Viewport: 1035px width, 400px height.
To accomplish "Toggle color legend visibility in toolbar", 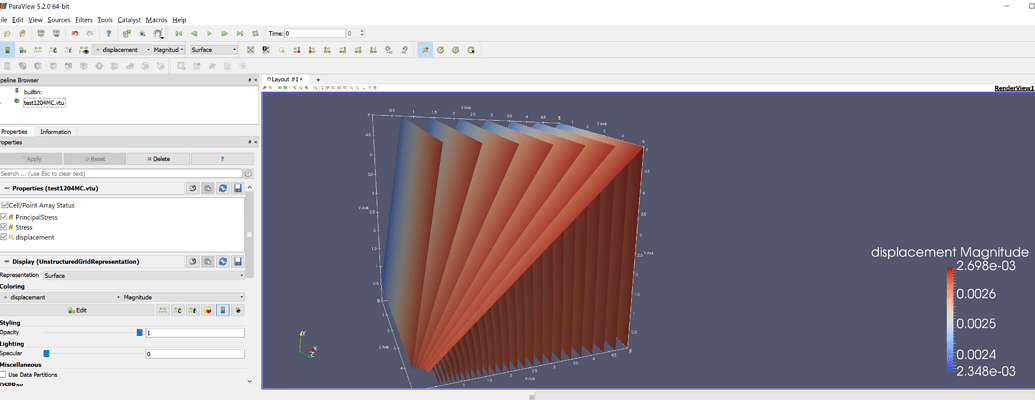I will coord(7,50).
